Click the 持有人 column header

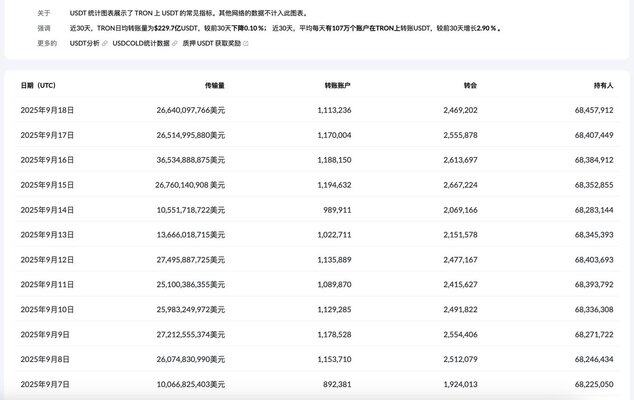point(603,85)
